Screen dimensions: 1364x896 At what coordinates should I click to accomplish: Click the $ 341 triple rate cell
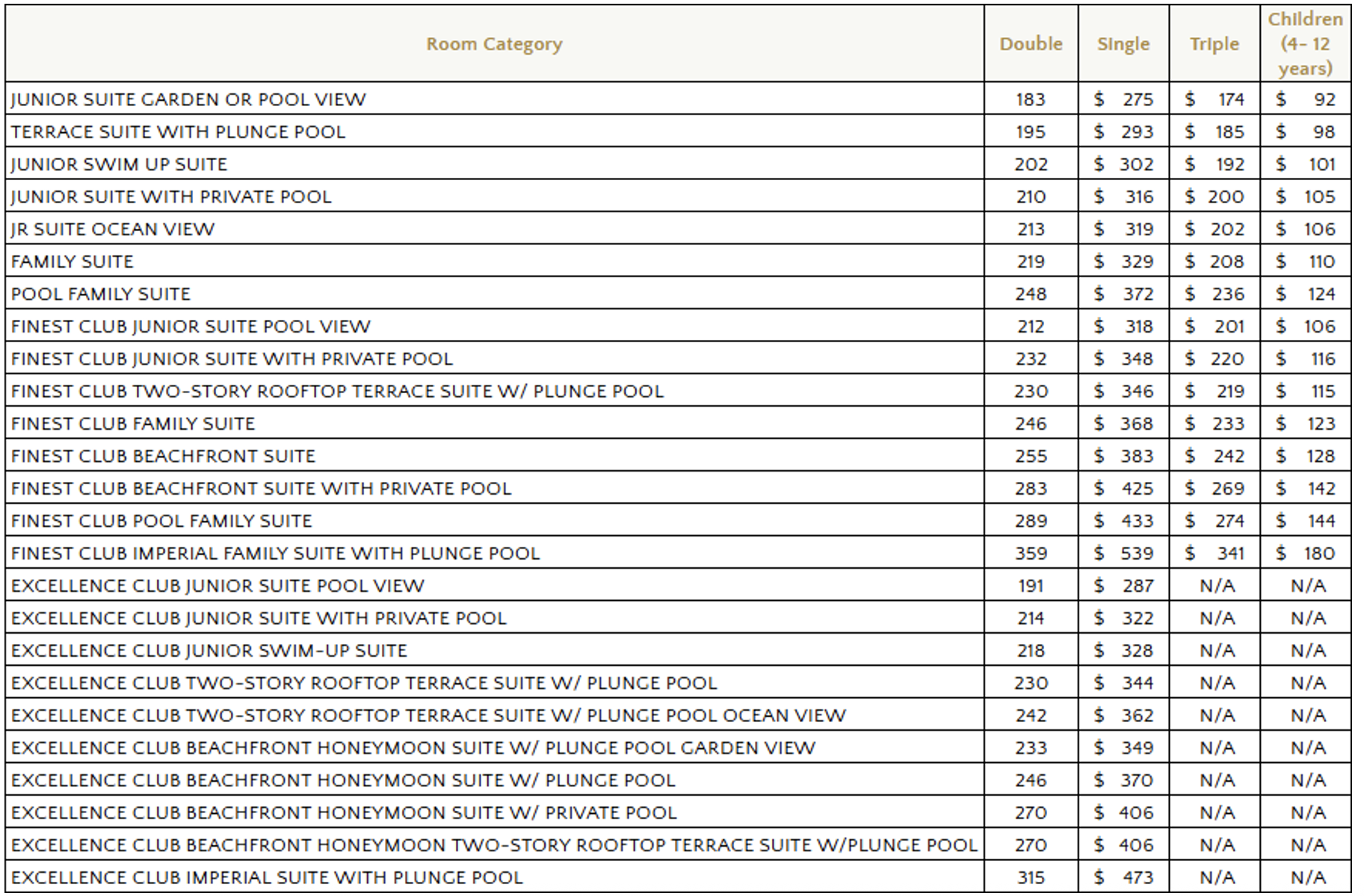tap(1215, 554)
